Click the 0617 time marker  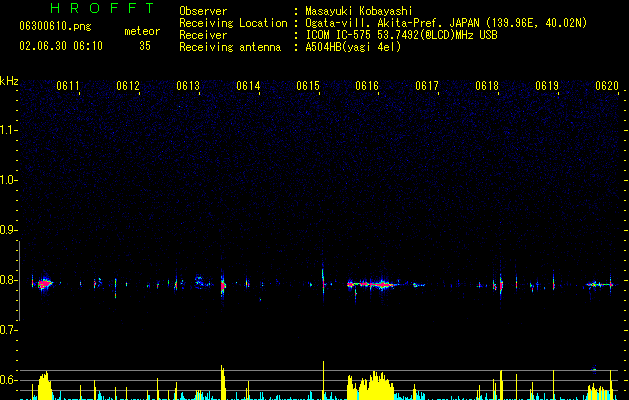coord(427,86)
